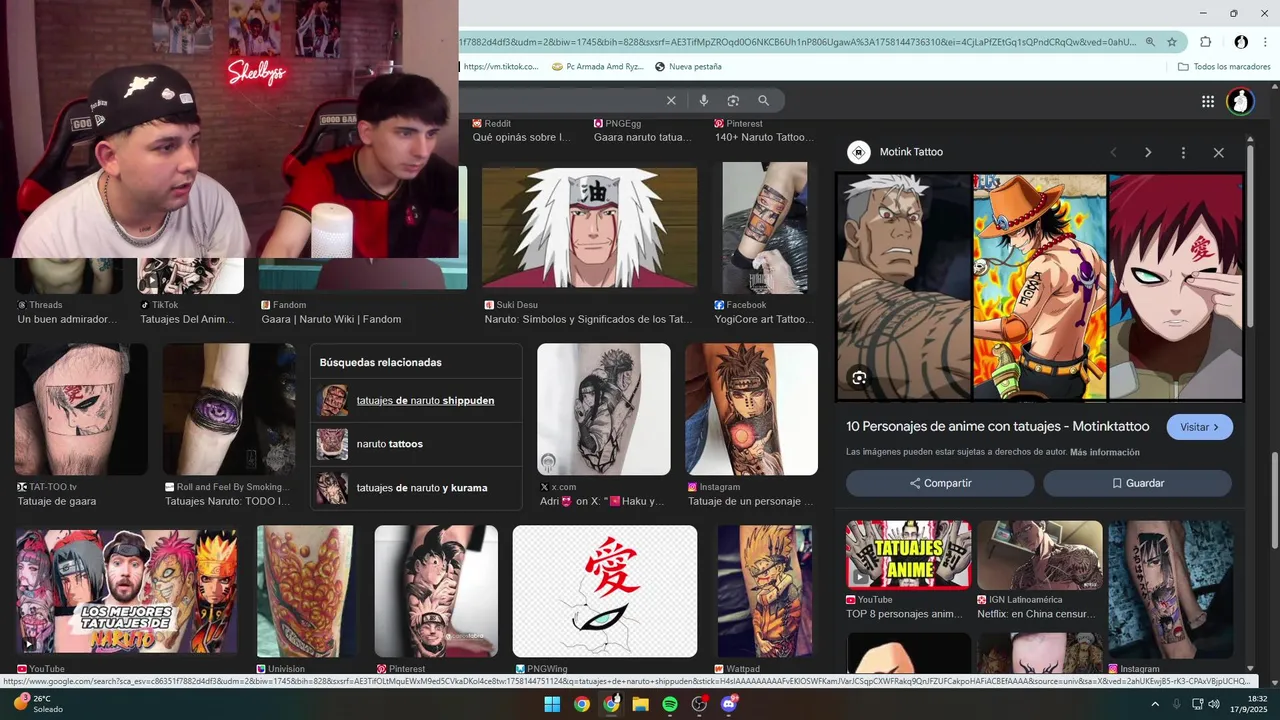Close the Motink Tattoo preview panel
The width and height of the screenshot is (1280, 720).
click(1218, 152)
